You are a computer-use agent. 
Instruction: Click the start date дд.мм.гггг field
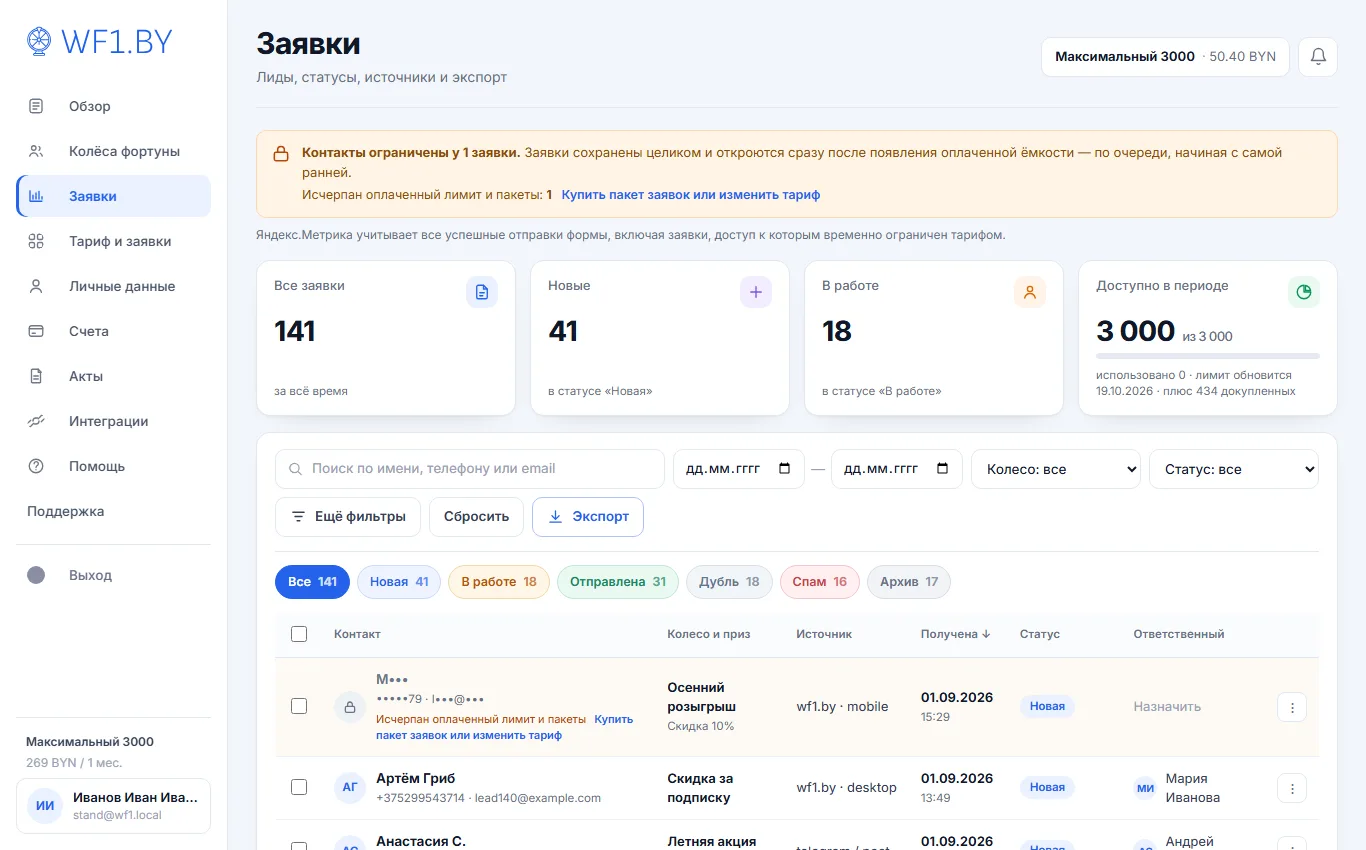coord(739,469)
